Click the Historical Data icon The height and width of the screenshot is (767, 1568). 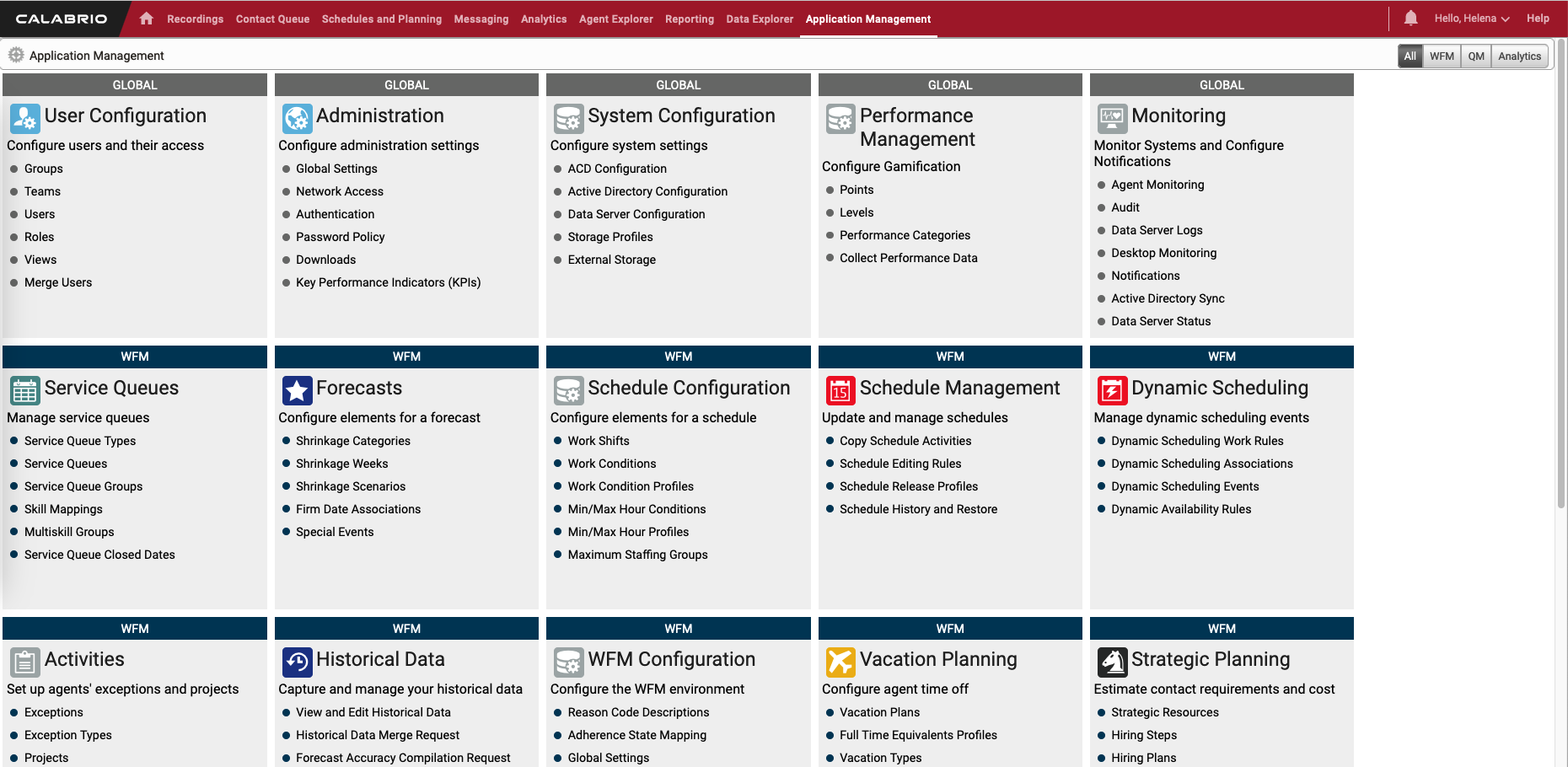point(297,662)
